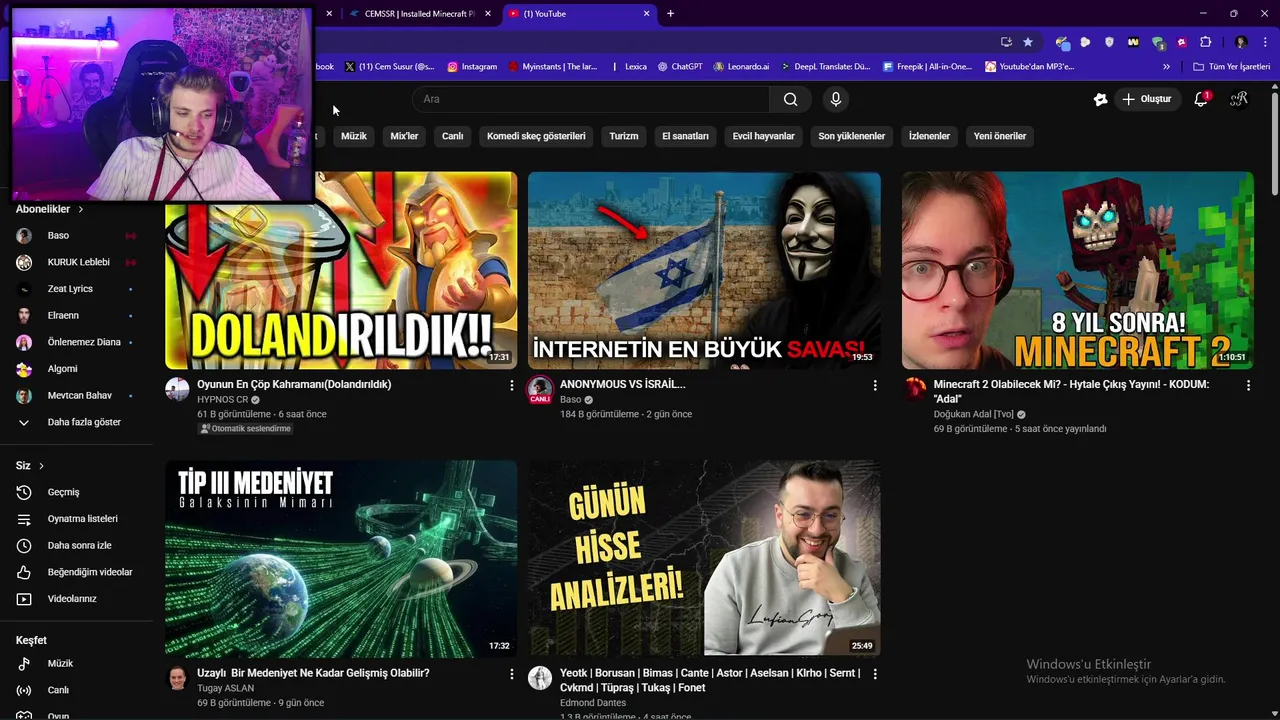Image resolution: width=1280 pixels, height=720 pixels.
Task: Open the Algomi subscription channel
Action: click(x=77, y=369)
